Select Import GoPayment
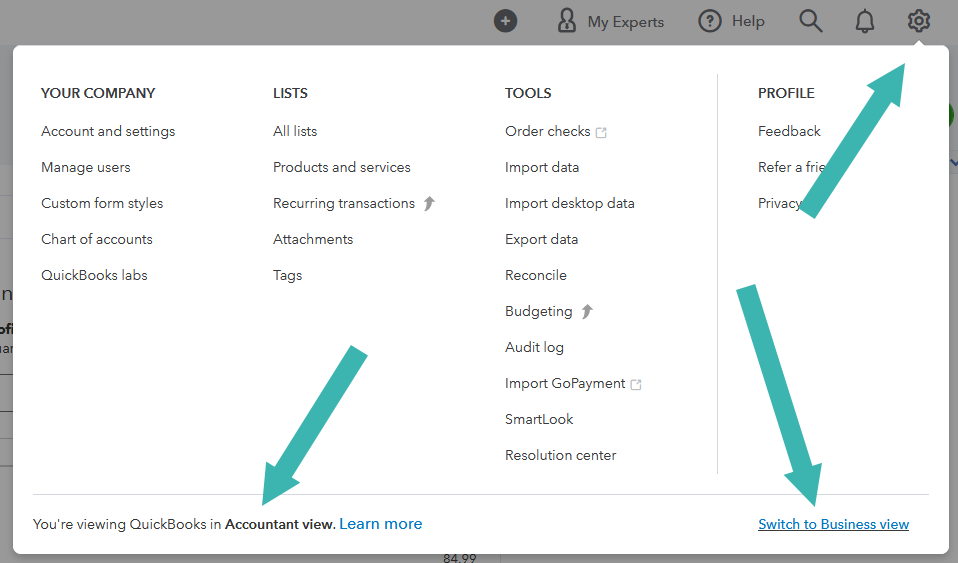The width and height of the screenshot is (958, 563). coord(565,383)
